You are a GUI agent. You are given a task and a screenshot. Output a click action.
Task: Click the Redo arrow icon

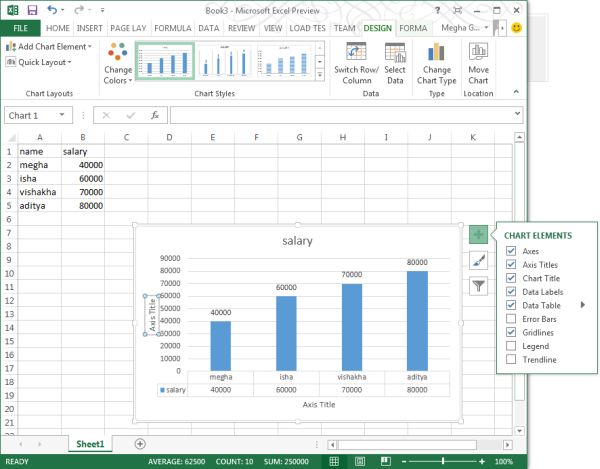[79, 10]
